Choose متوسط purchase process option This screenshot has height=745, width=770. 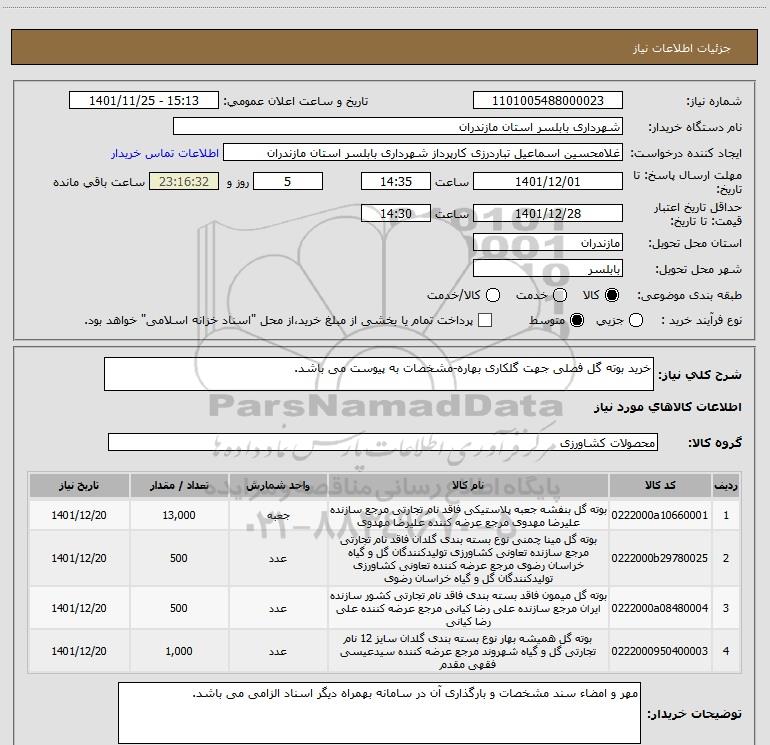pyautogui.click(x=577, y=320)
